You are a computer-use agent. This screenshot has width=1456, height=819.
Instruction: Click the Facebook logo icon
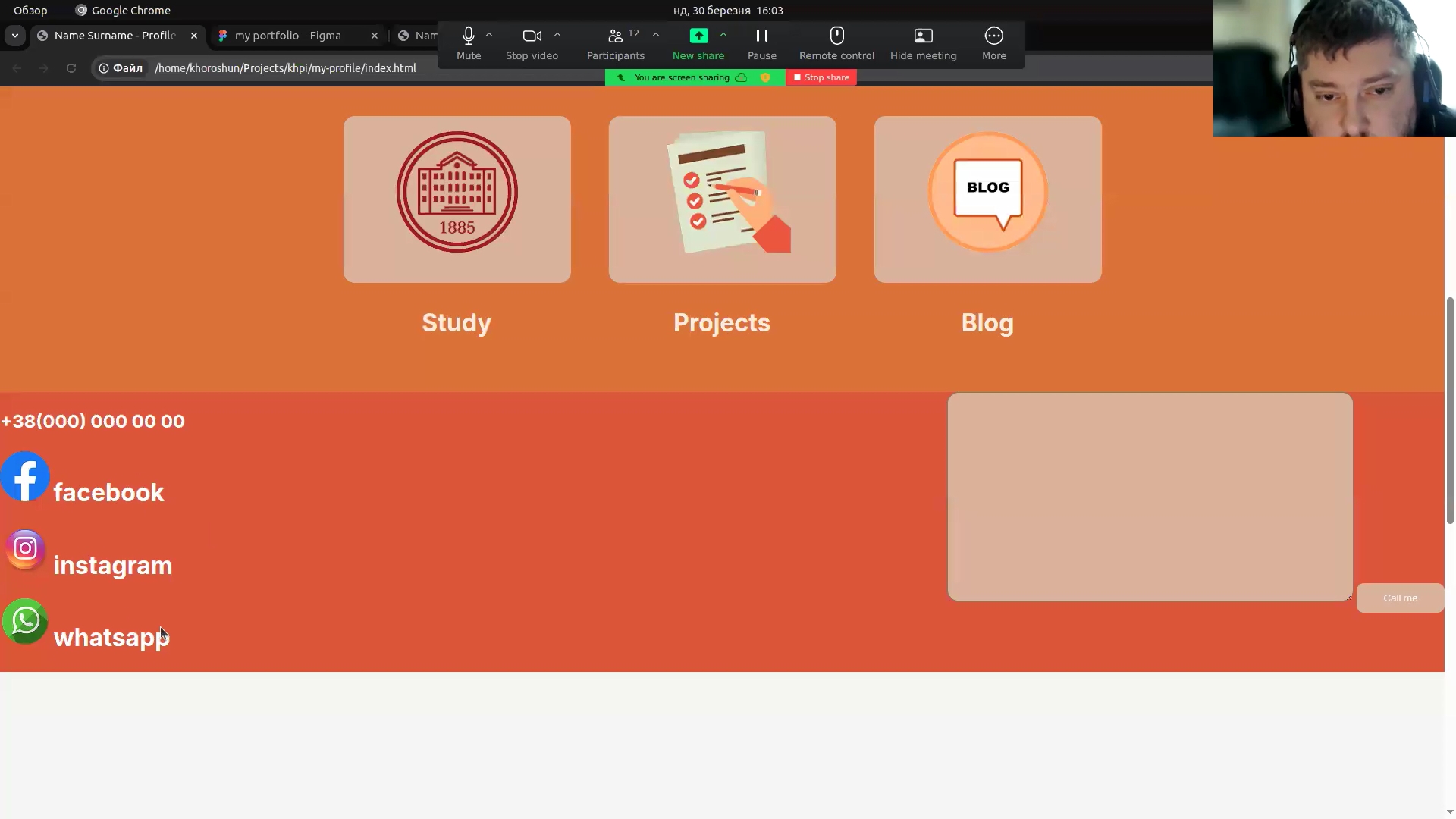tap(25, 477)
